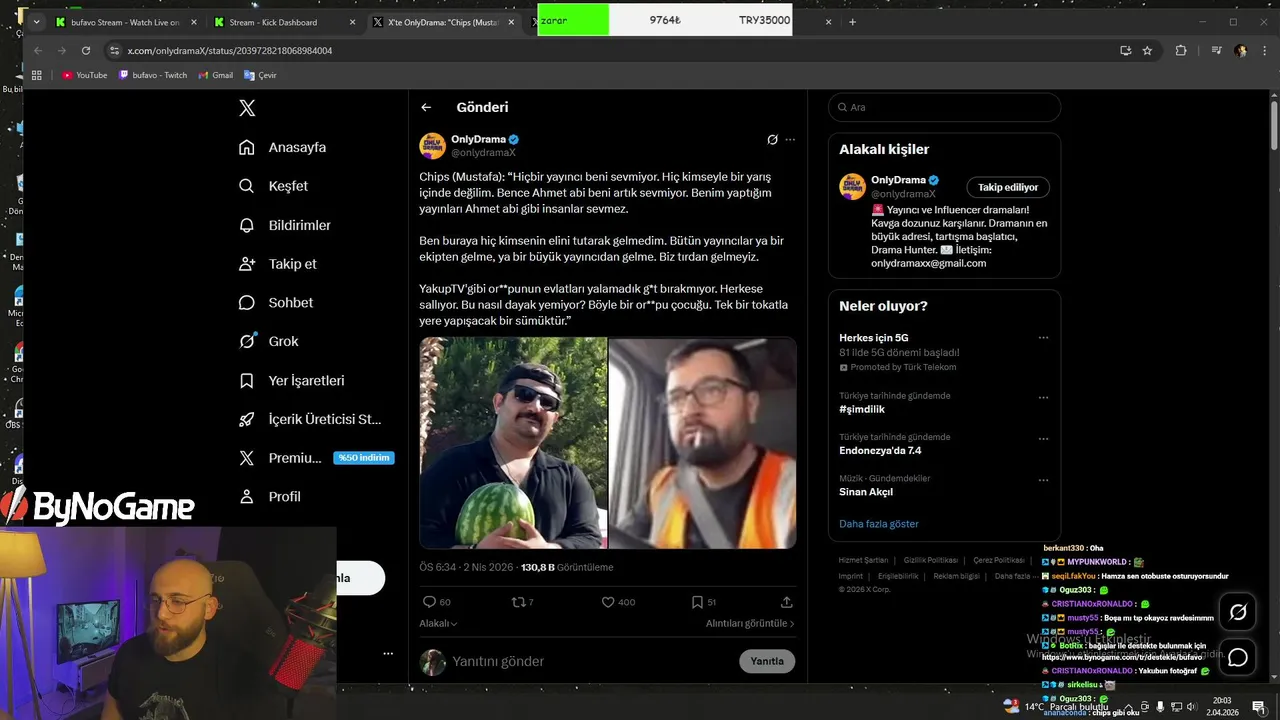Click the Yanıtla reply button

[x=767, y=661]
